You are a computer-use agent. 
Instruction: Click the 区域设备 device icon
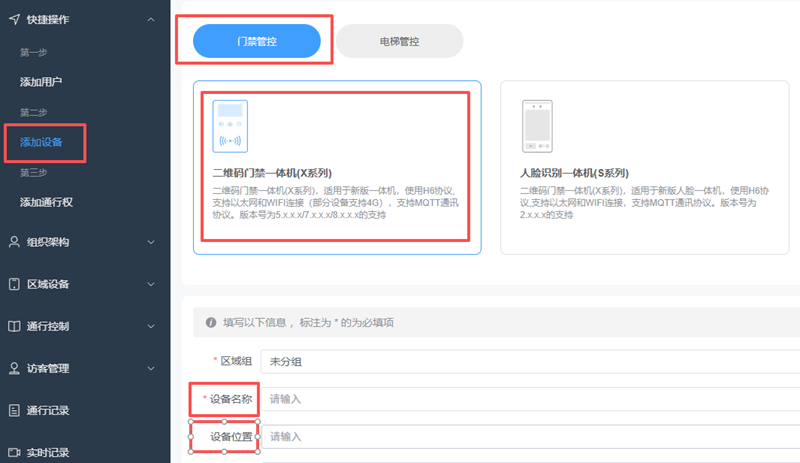pos(14,284)
